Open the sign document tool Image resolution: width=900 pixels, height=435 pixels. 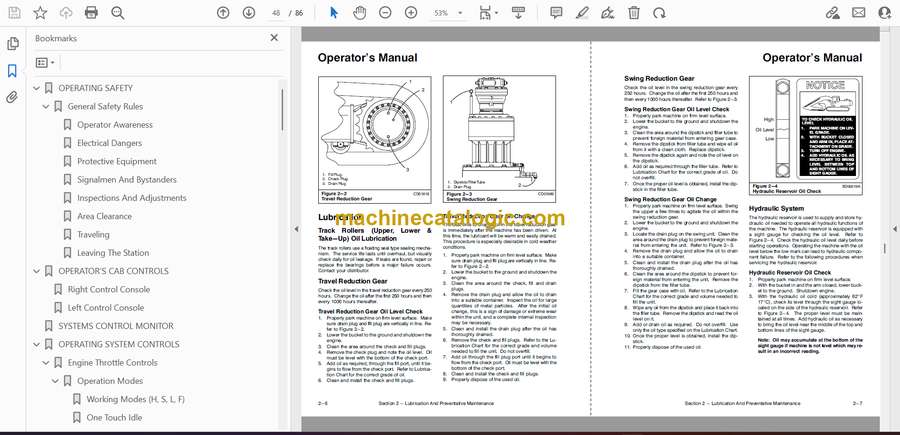coord(608,13)
